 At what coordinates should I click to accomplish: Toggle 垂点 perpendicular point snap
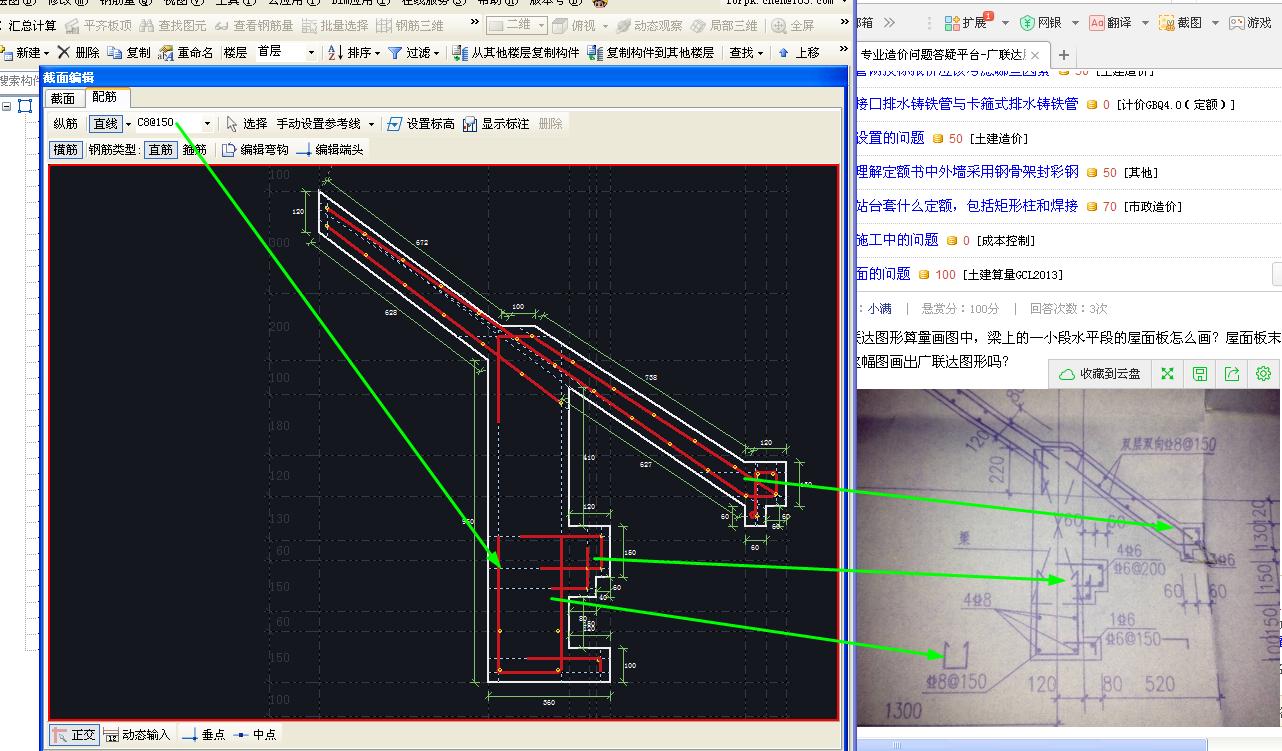click(x=204, y=734)
